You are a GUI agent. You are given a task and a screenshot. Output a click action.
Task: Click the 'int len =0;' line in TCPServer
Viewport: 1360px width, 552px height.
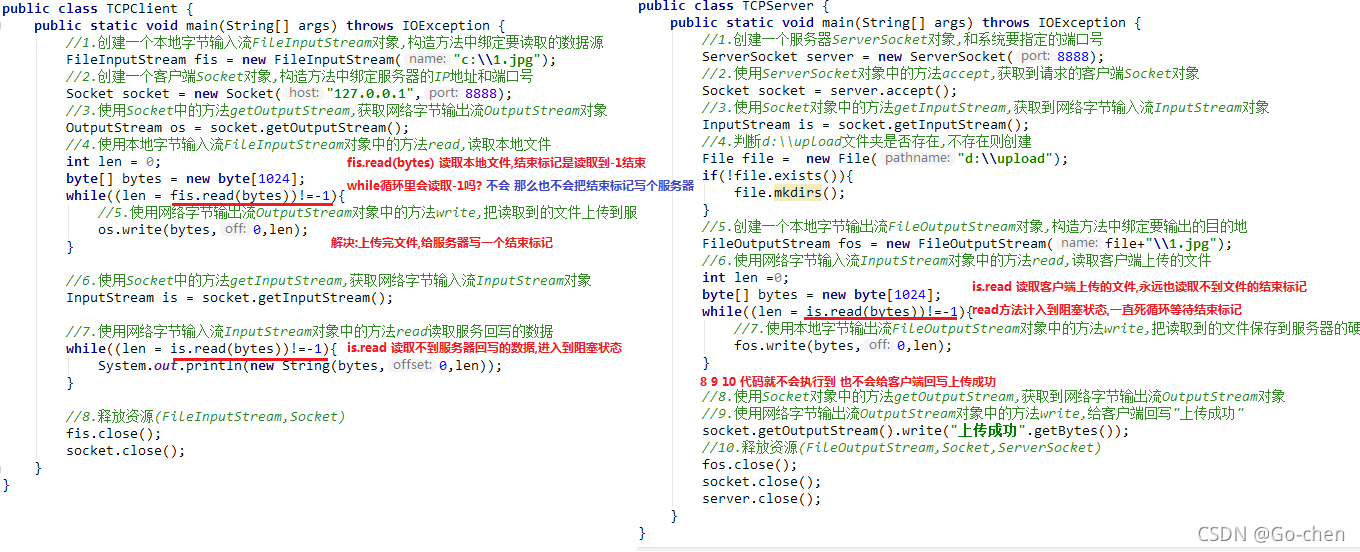point(745,277)
